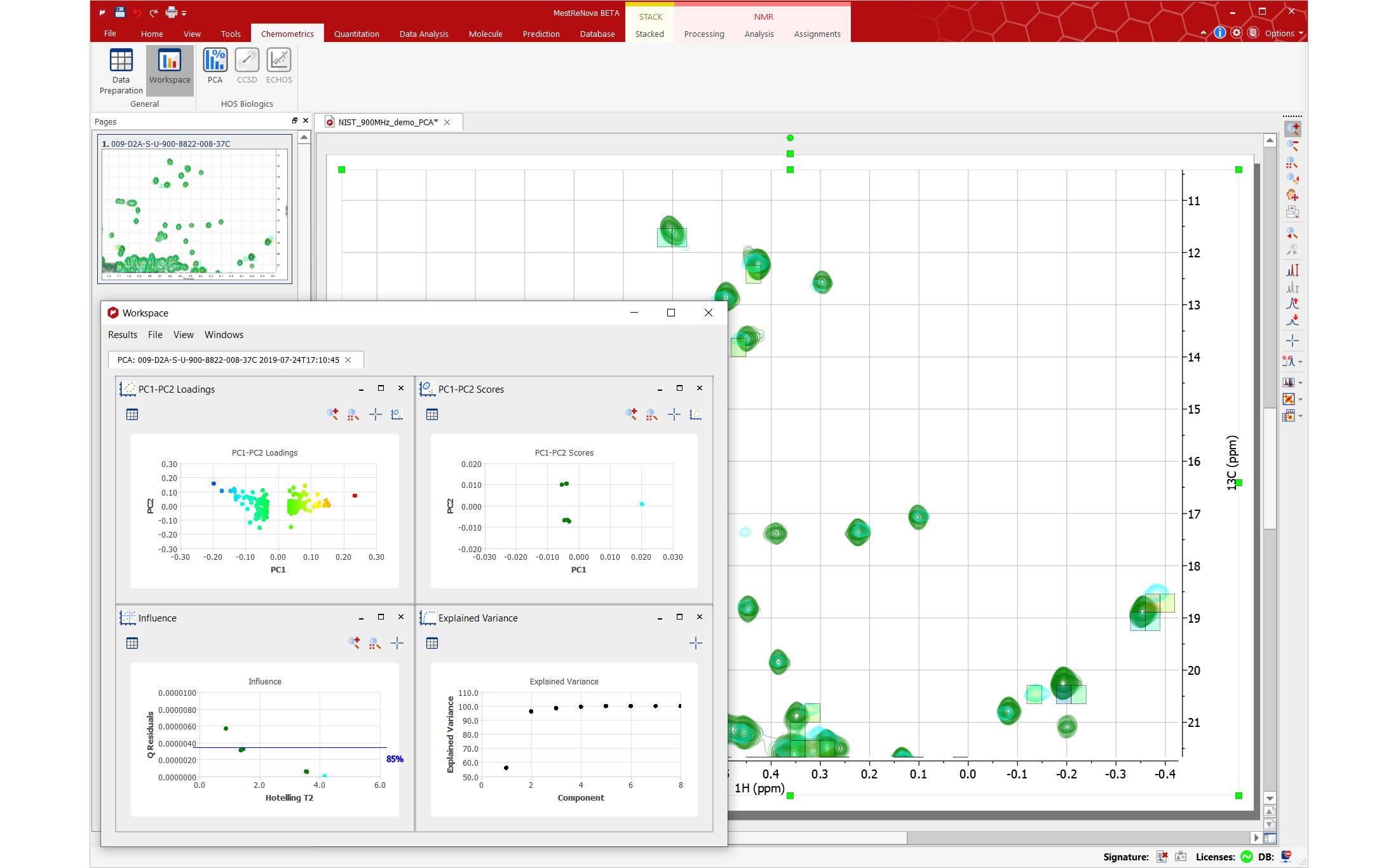Click crosshair tool in PC1-PC2 Scores panel

pyautogui.click(x=674, y=414)
